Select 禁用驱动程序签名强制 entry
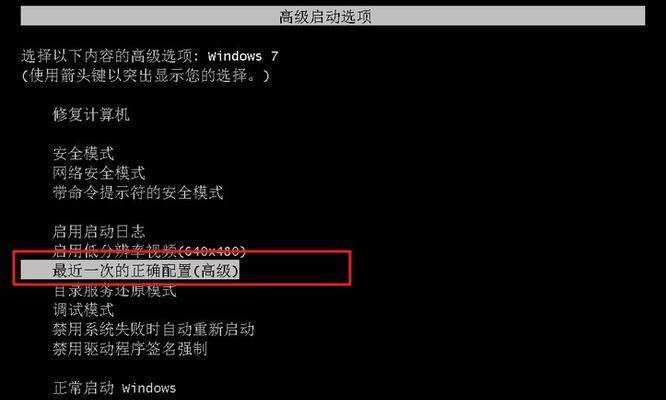Screen dimensions: 666x400 [130, 349]
